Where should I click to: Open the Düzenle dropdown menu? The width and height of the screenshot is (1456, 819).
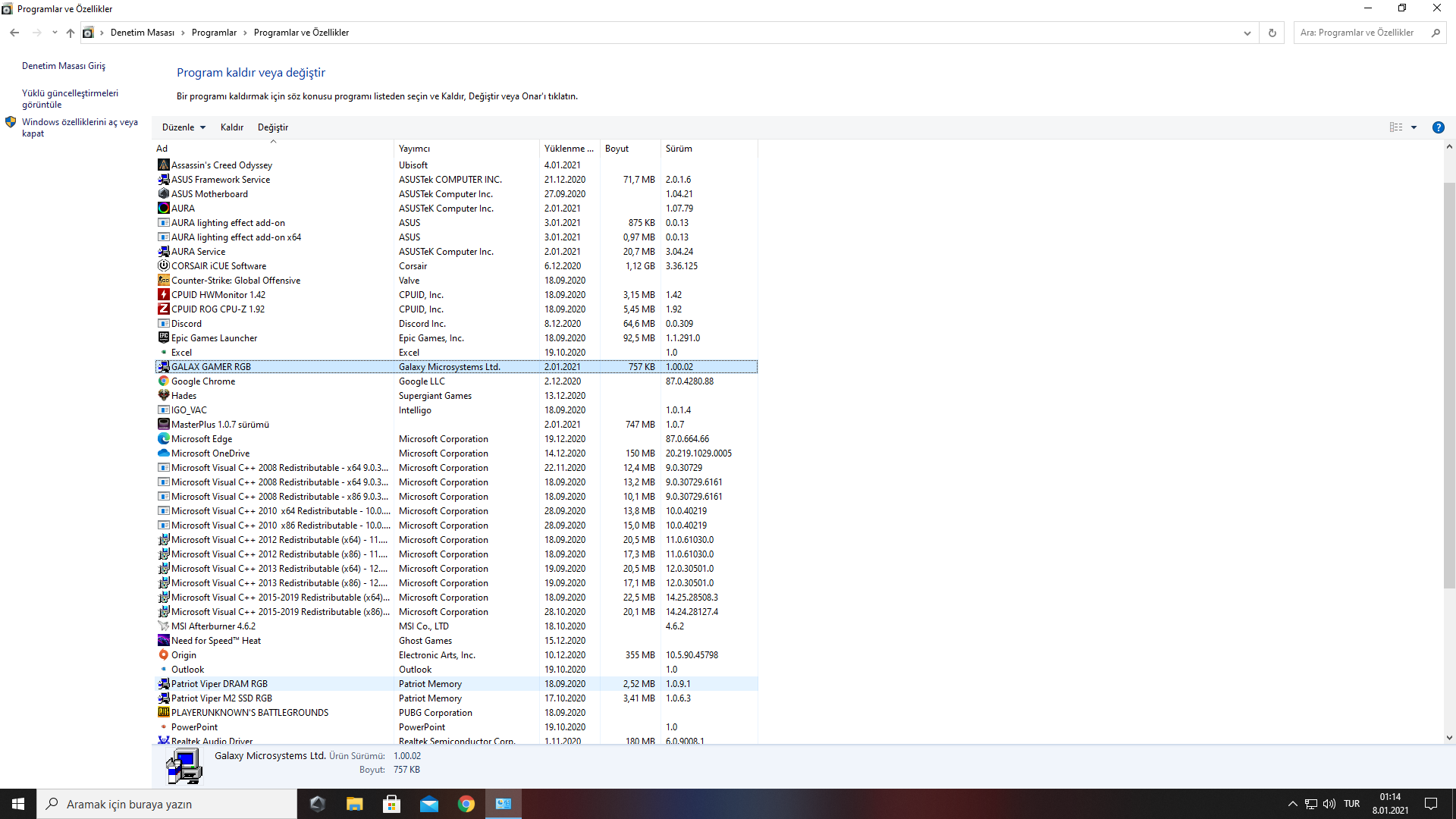(x=184, y=127)
